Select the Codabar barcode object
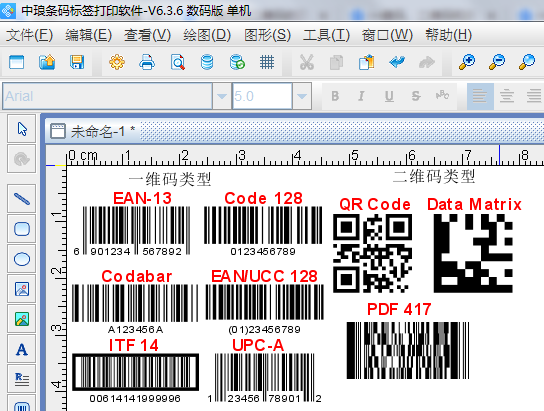Viewport: 544px width, 411px height. tap(135, 308)
